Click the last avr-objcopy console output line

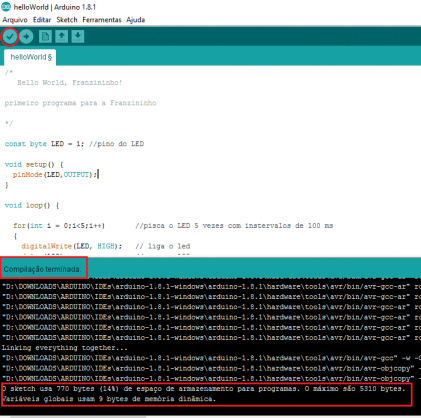[x=211, y=379]
